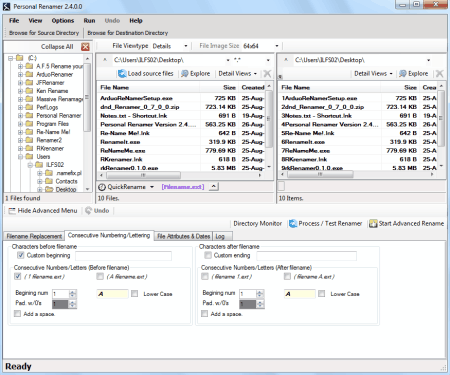The width and height of the screenshot is (450, 375).
Task: Open the source path dropdown arrow
Action: [228, 60]
